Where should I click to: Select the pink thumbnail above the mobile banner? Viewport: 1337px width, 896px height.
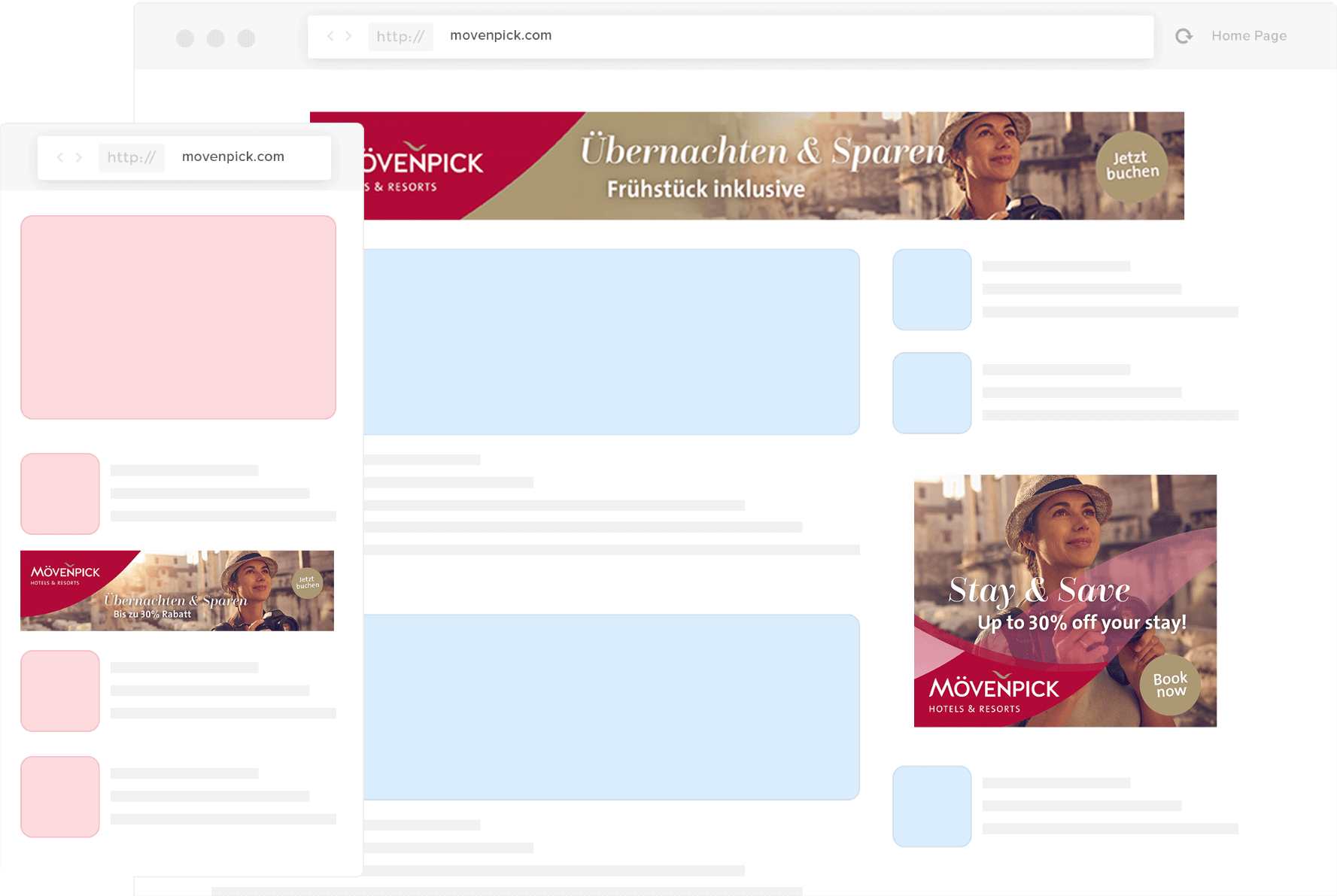coord(60,494)
